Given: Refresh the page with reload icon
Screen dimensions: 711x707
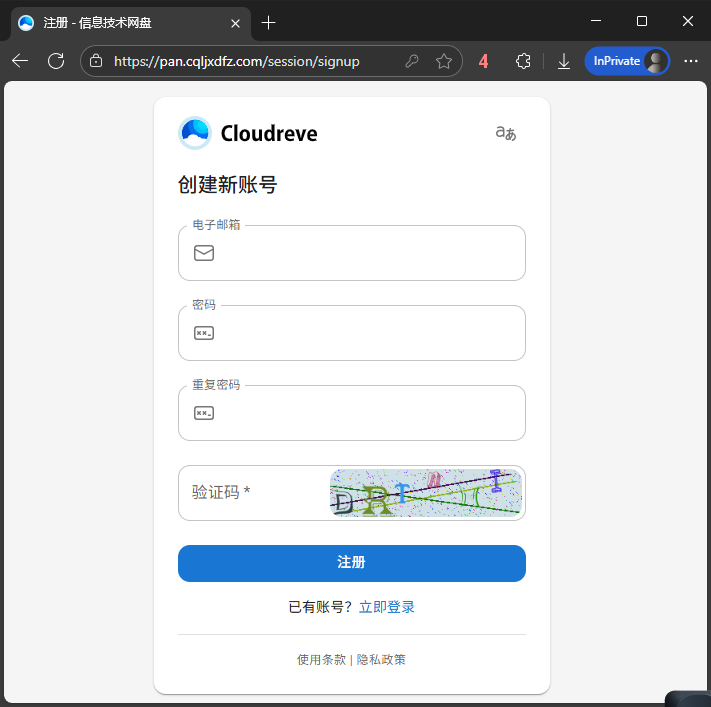Looking at the screenshot, I should click(x=56, y=61).
